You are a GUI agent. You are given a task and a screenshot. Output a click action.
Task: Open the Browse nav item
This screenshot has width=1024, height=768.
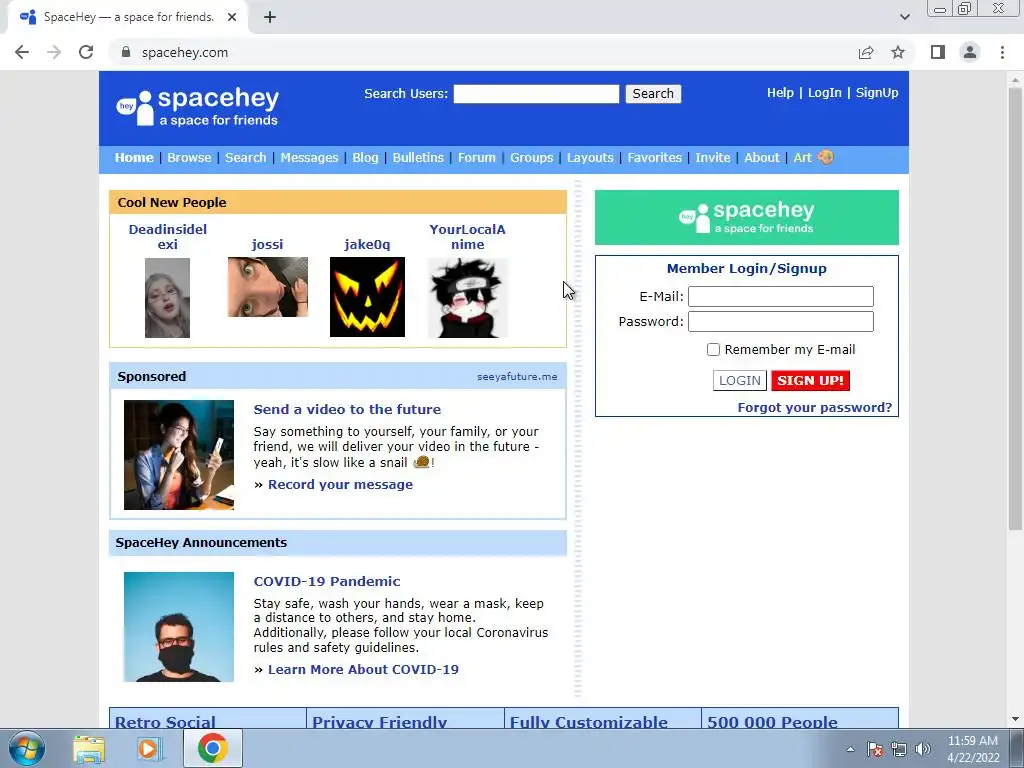189,157
